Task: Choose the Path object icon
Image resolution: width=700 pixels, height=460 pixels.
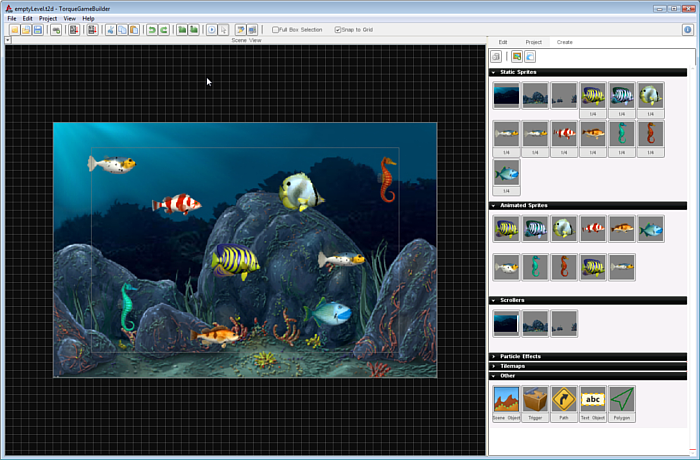Action: click(564, 400)
